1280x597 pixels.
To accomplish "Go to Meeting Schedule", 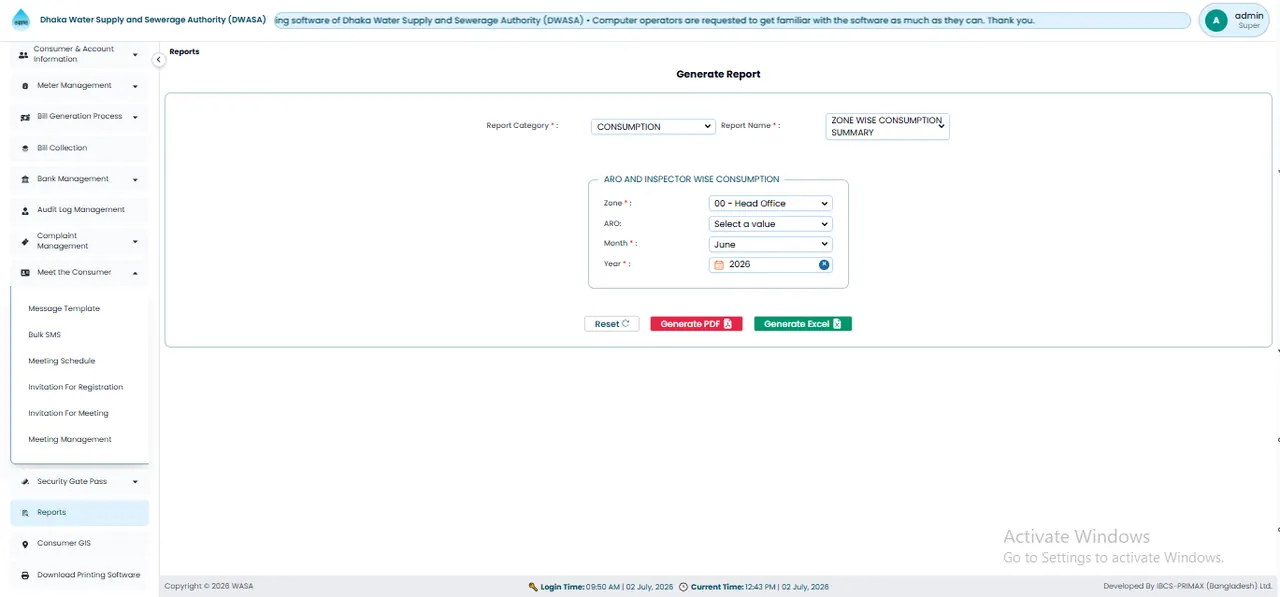I will coord(62,361).
